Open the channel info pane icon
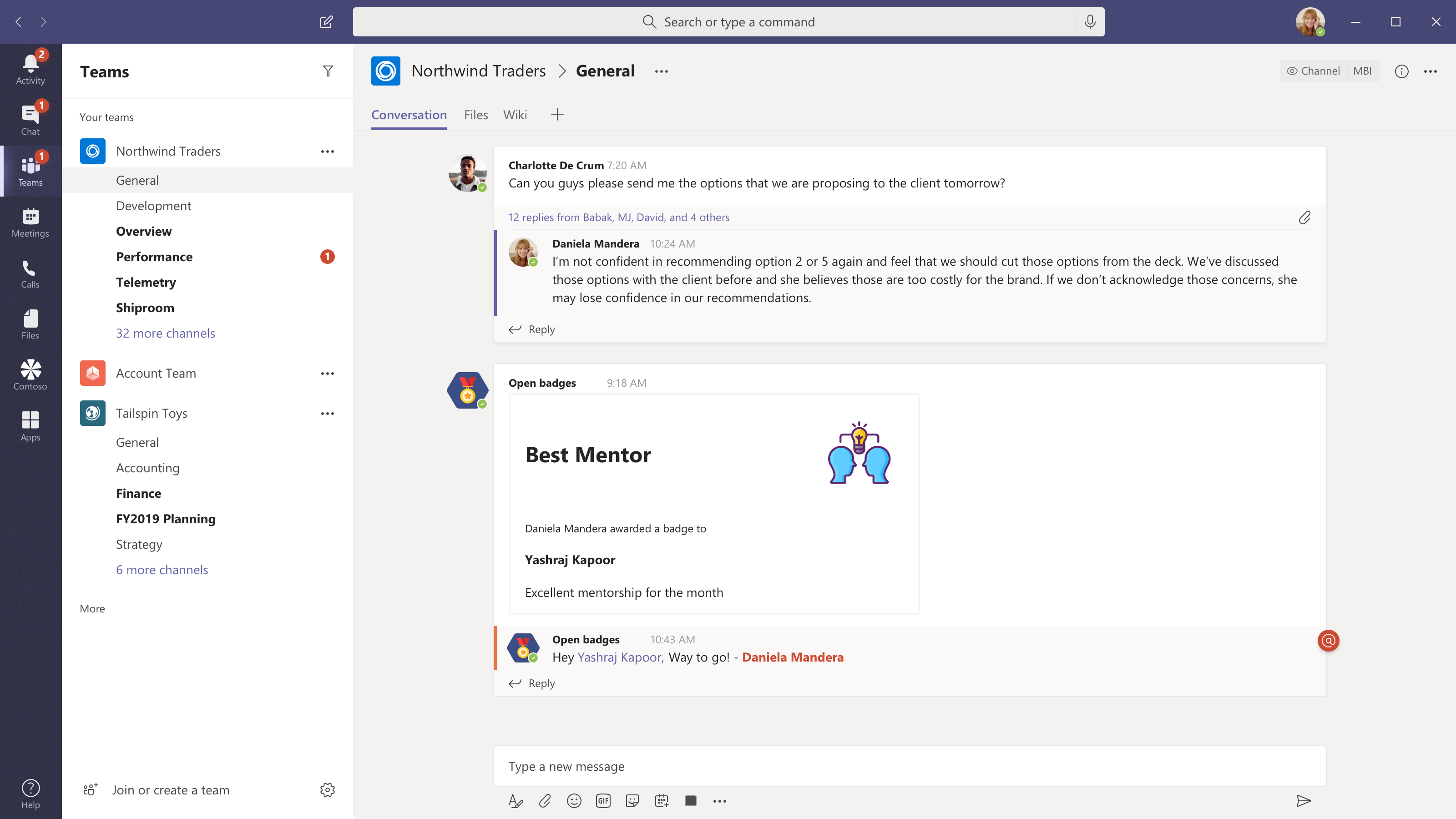Screen dimensions: 1456x819 [1401, 71]
